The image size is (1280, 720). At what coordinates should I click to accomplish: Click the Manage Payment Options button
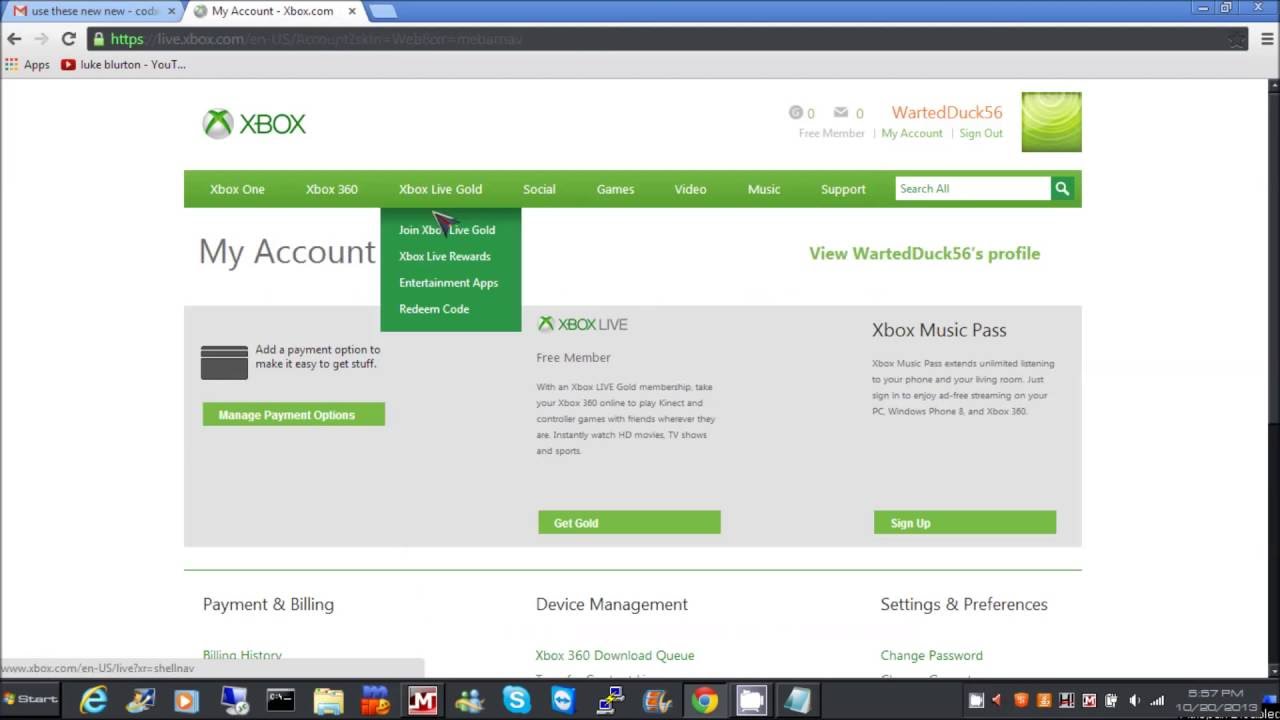click(294, 414)
